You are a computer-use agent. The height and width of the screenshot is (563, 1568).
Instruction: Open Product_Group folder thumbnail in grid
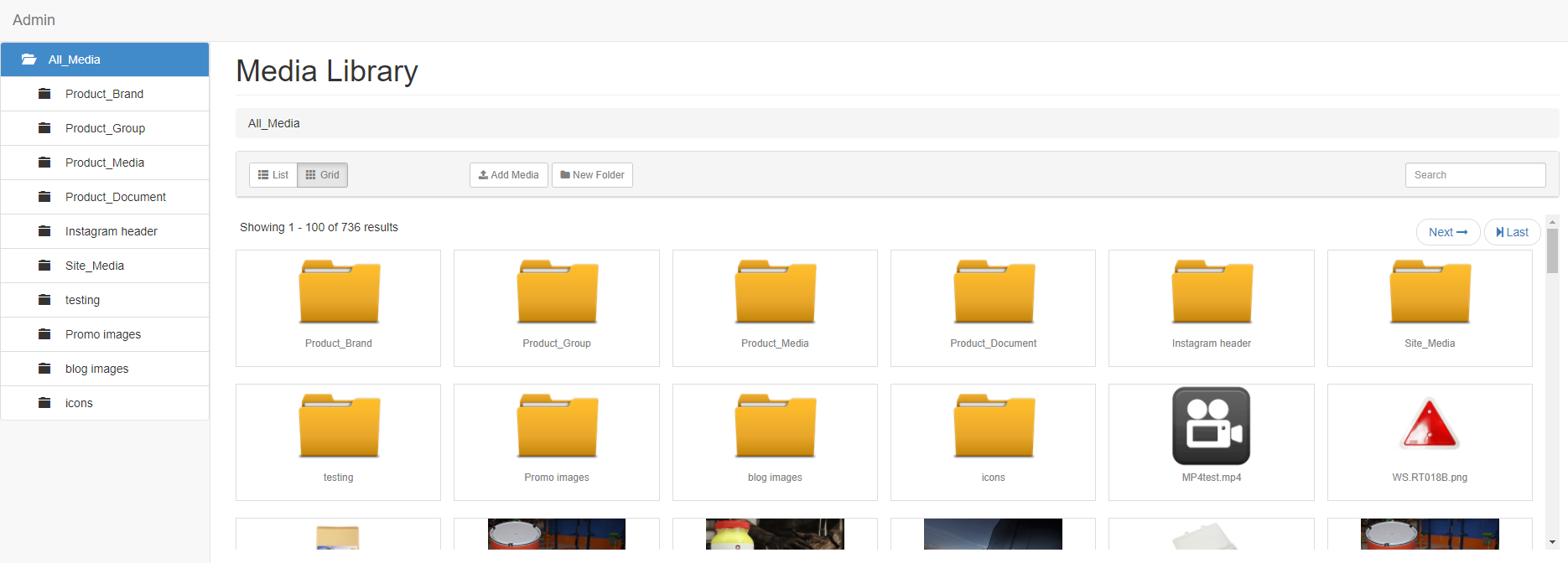[557, 292]
